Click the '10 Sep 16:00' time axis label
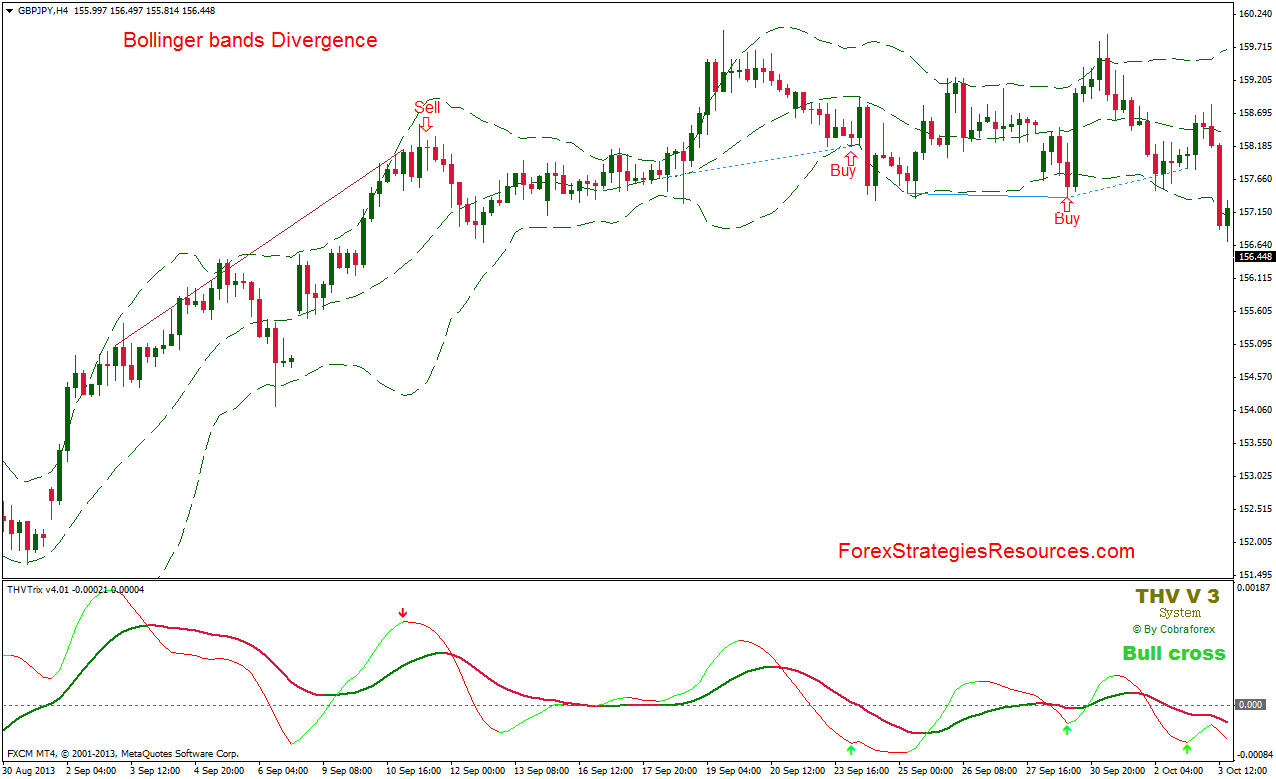Screen dimensions: 1276x779 [x=414, y=771]
